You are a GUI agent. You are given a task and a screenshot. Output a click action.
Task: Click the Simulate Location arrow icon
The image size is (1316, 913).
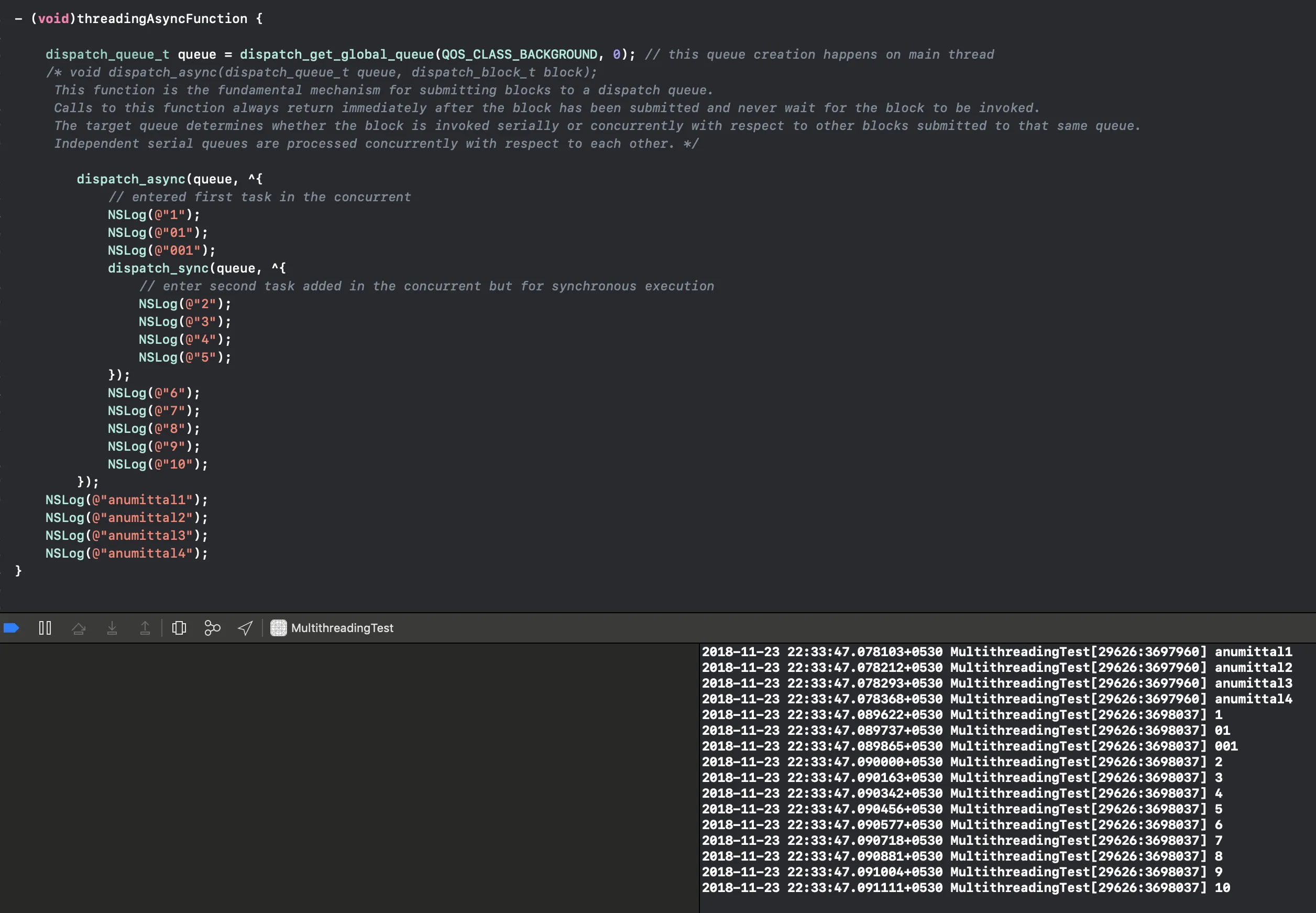click(x=245, y=628)
